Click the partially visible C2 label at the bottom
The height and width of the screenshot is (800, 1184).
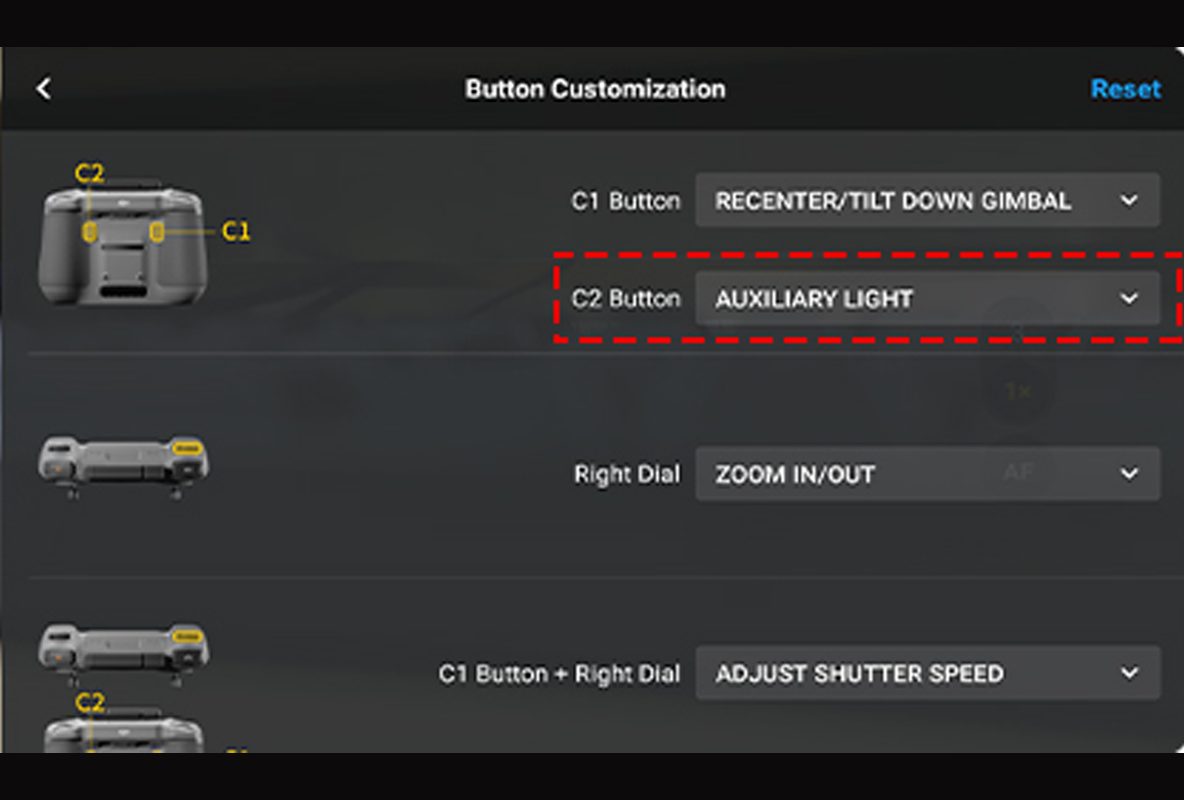click(89, 703)
